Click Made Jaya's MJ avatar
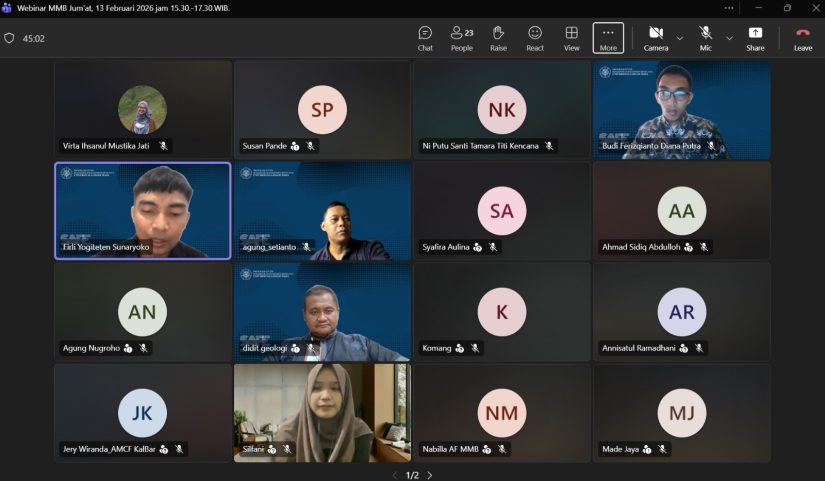This screenshot has width=825, height=481. coord(682,412)
